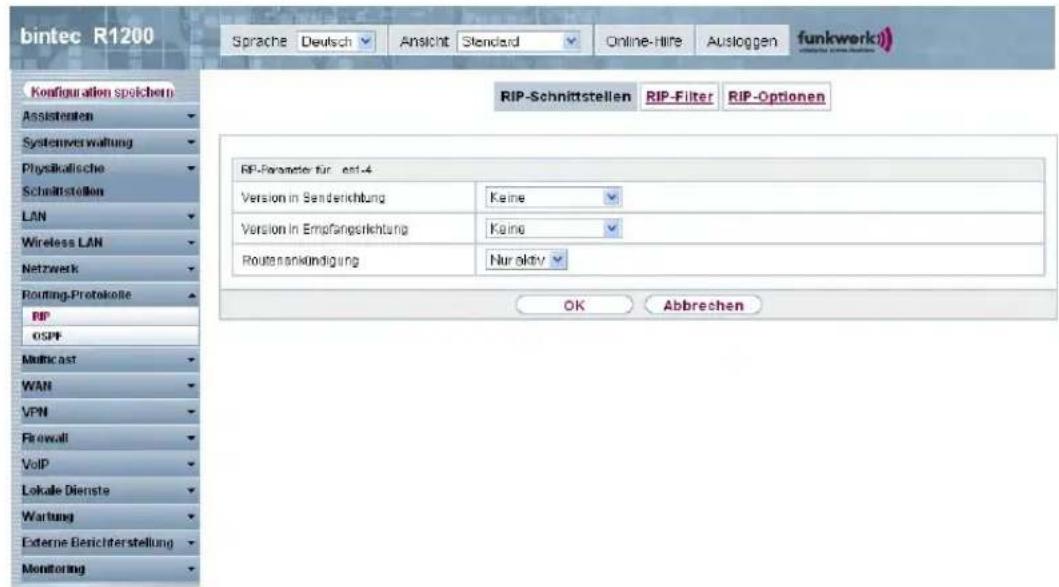This screenshot has height=587, width=1059.
Task: Expand Physikalische Schnittstellen menu
Action: [x=107, y=180]
